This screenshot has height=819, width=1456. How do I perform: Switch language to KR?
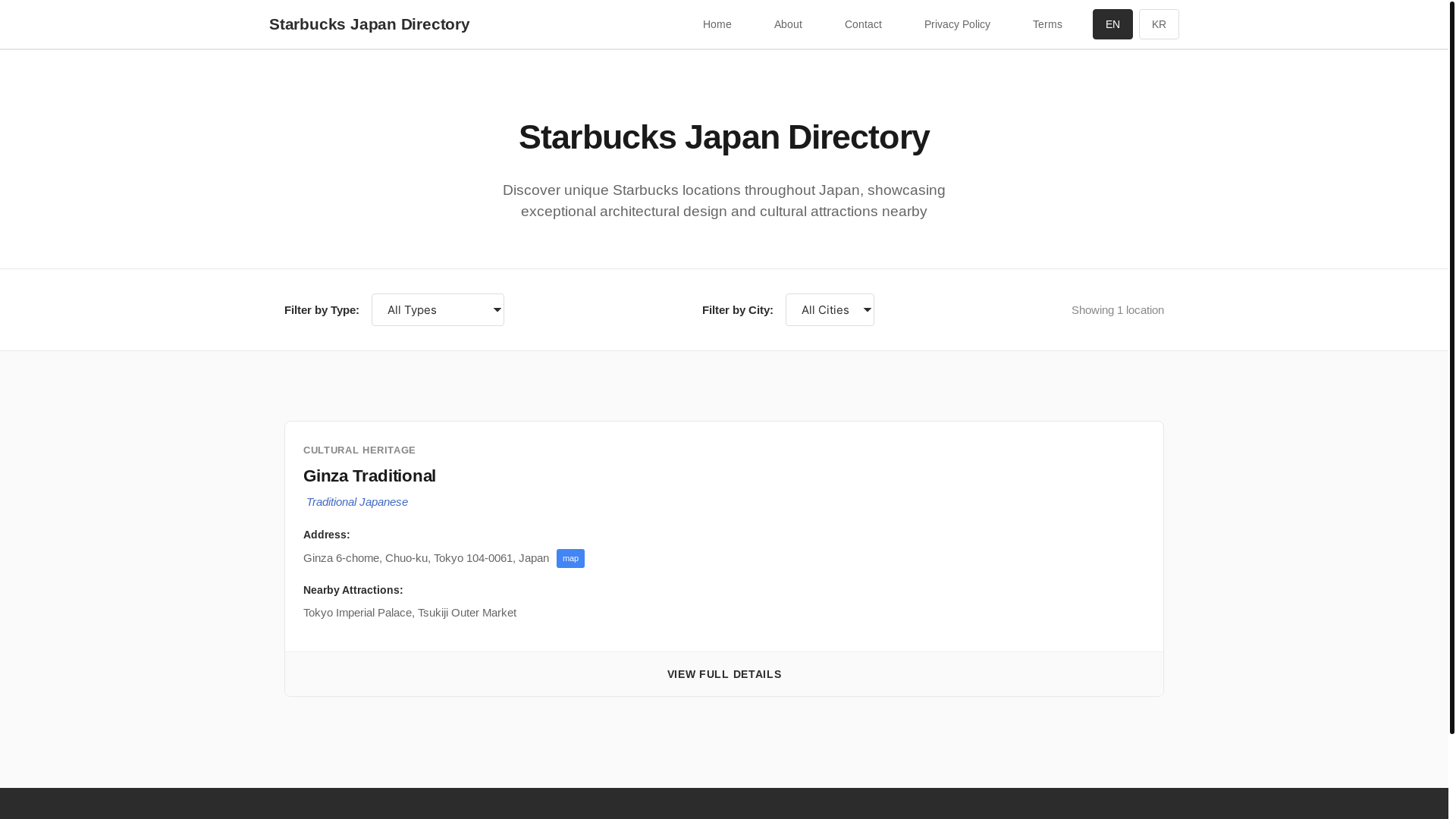[x=1159, y=24]
